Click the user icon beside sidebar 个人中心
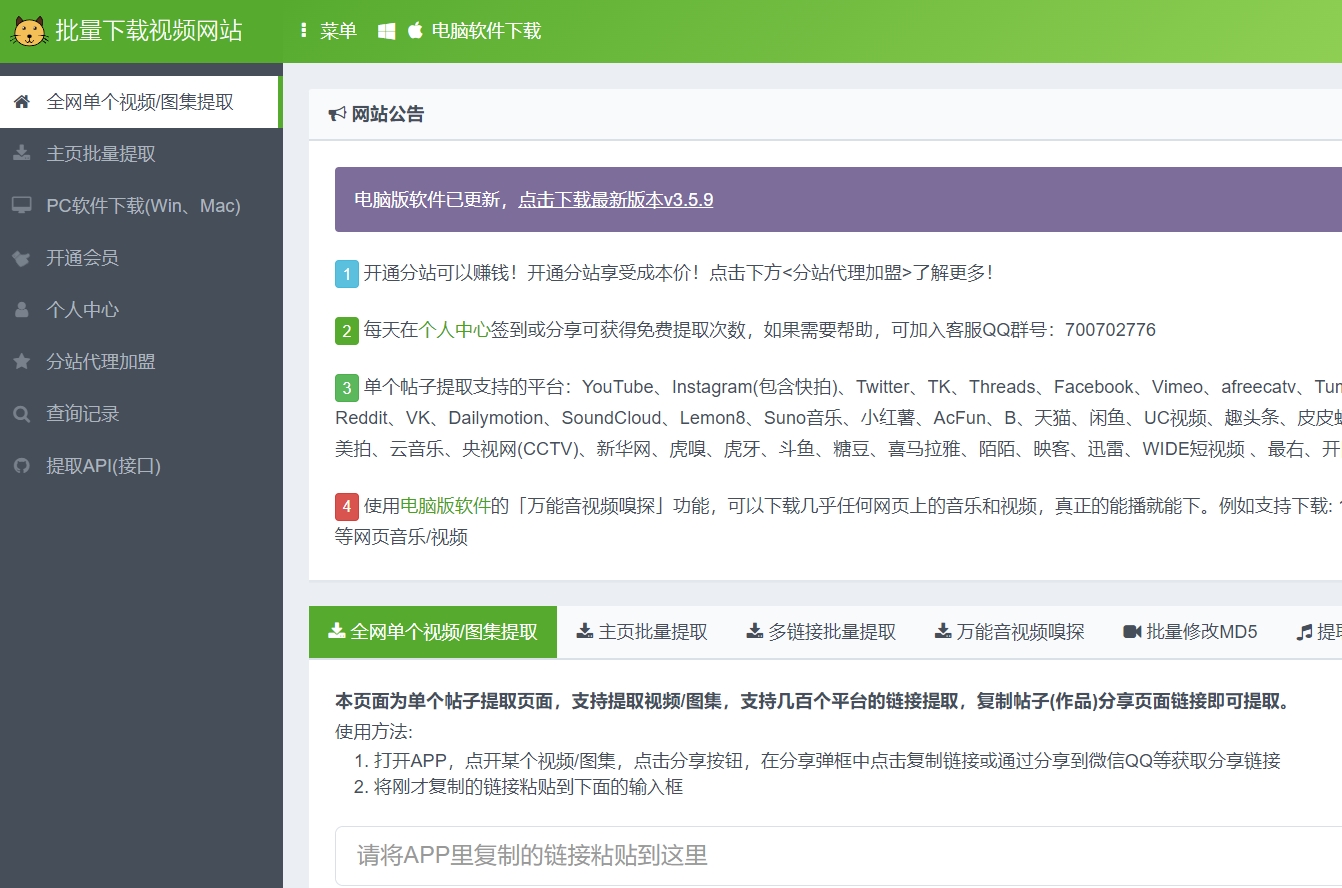 coord(21,310)
